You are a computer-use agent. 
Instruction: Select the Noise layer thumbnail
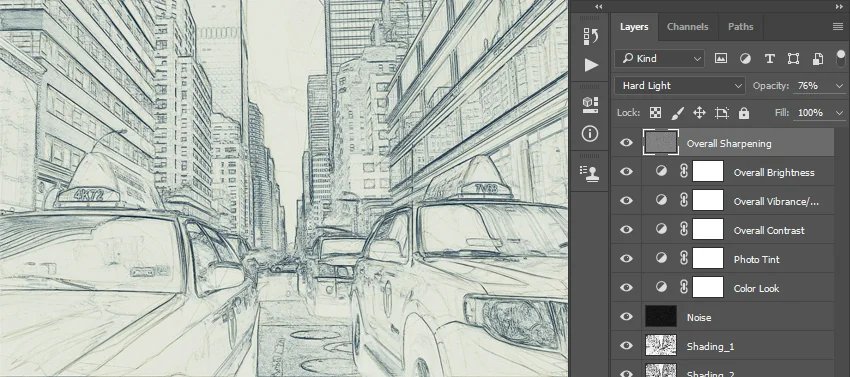point(661,316)
